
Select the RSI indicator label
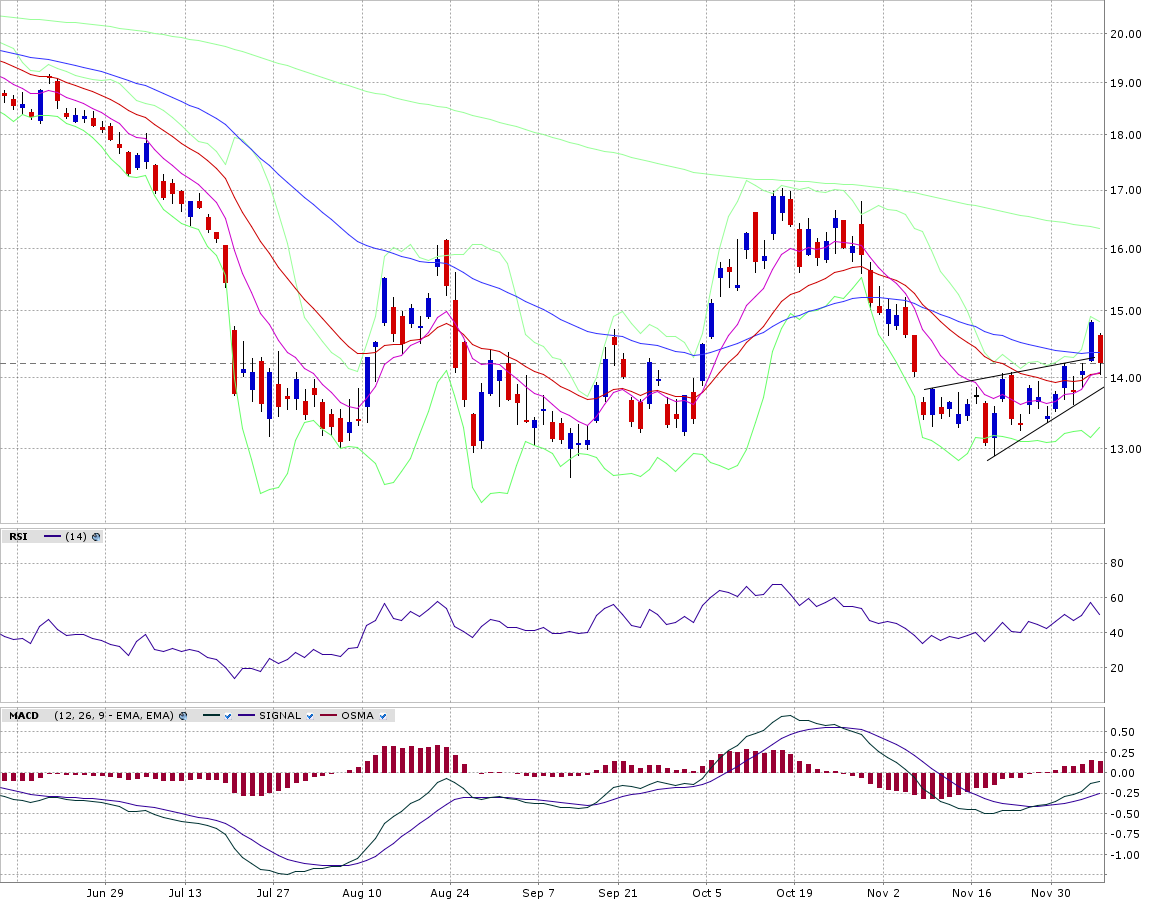tap(18, 537)
